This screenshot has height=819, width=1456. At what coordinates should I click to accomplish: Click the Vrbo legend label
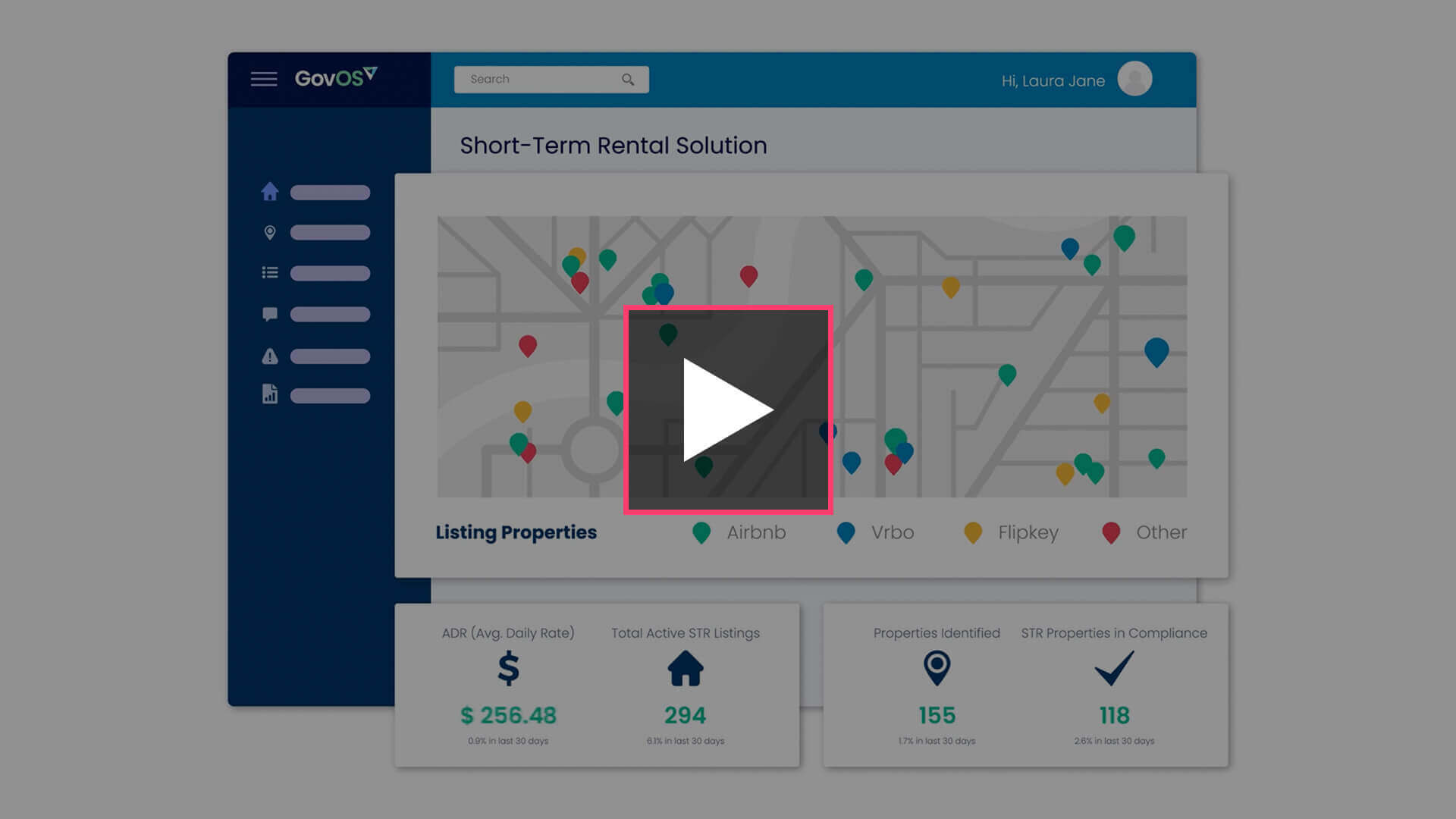tap(893, 532)
